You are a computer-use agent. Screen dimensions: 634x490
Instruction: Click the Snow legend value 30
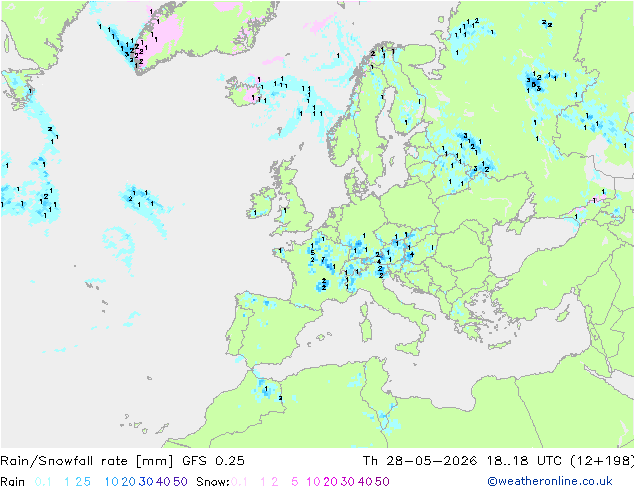click(x=348, y=482)
